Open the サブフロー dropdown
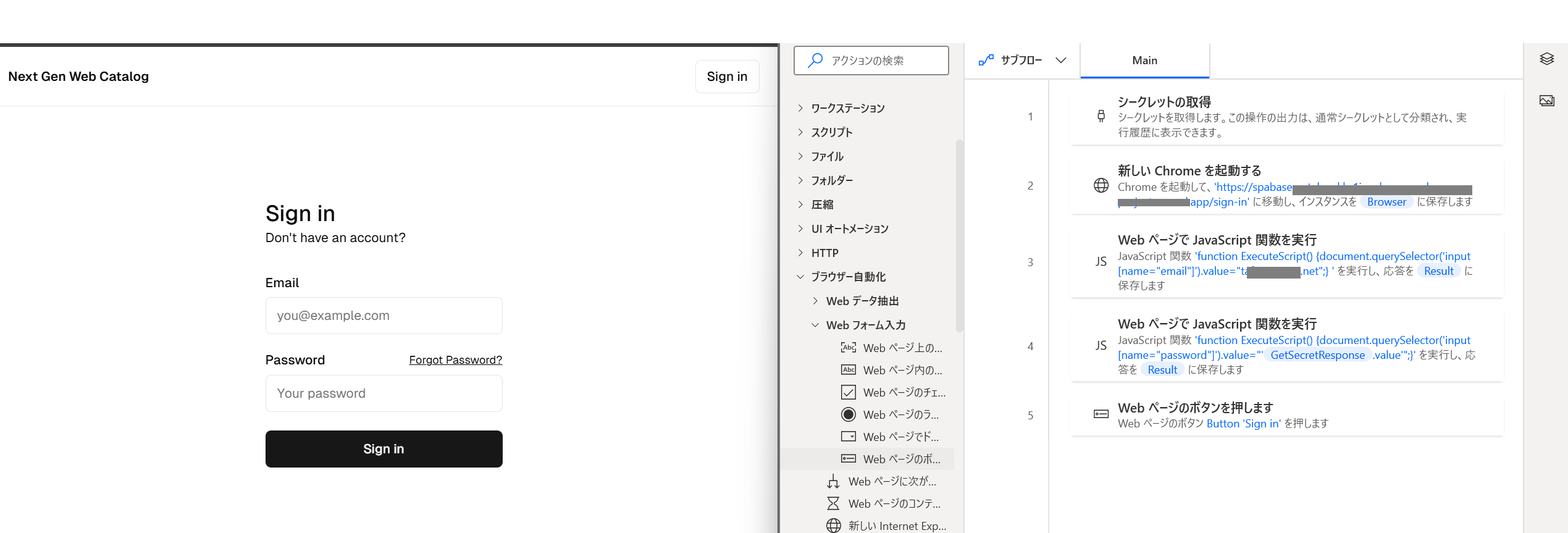The height and width of the screenshot is (533, 1568). tap(1060, 60)
